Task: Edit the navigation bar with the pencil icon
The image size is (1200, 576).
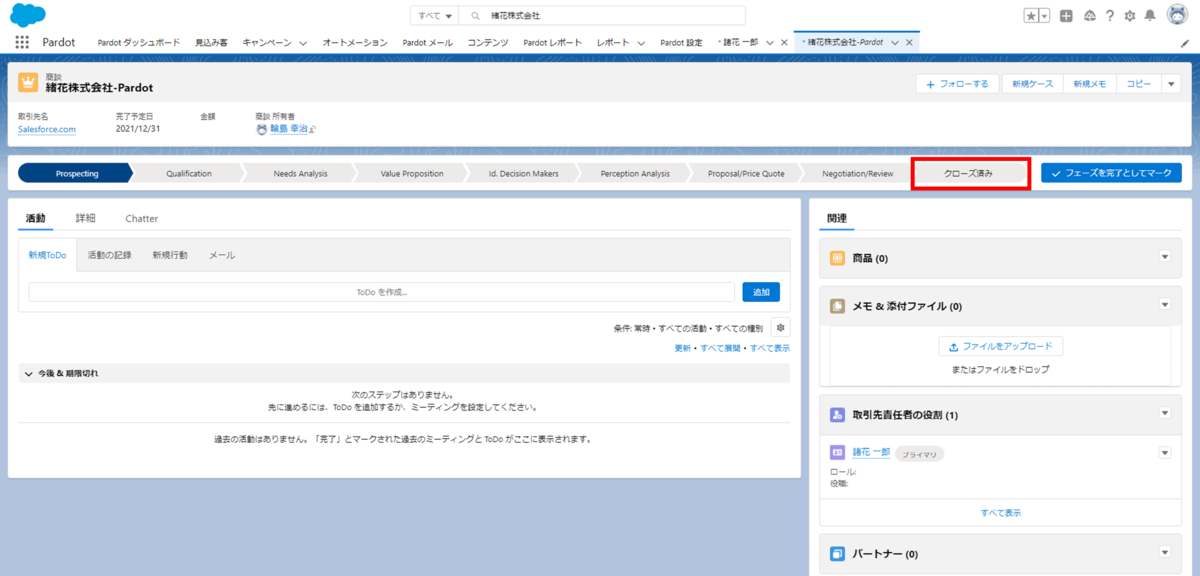Action: pos(1185,43)
